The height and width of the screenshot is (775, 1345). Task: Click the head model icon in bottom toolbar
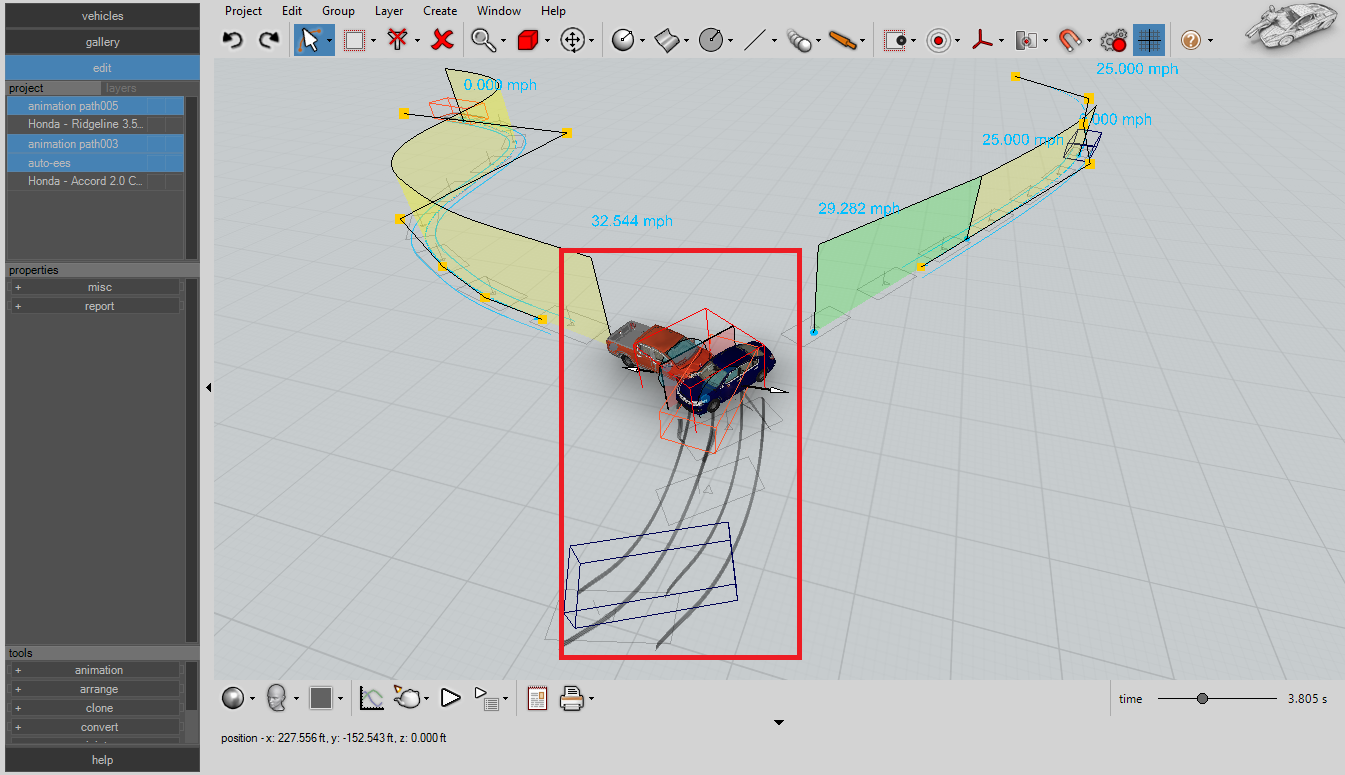point(277,698)
